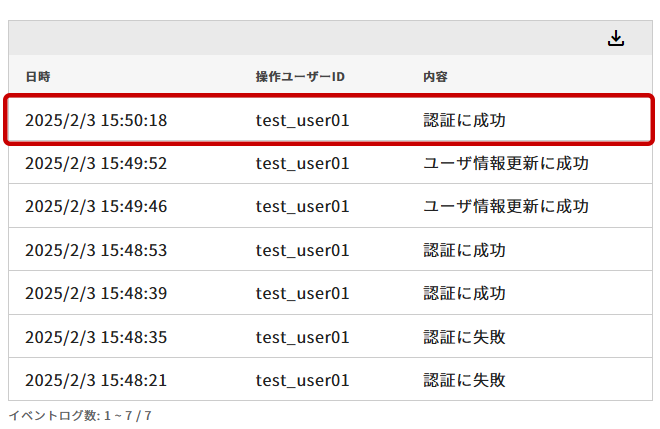Select the highlighted 15:50:18 log row timestamp
Viewport: 660px width, 429px height.
[96, 120]
